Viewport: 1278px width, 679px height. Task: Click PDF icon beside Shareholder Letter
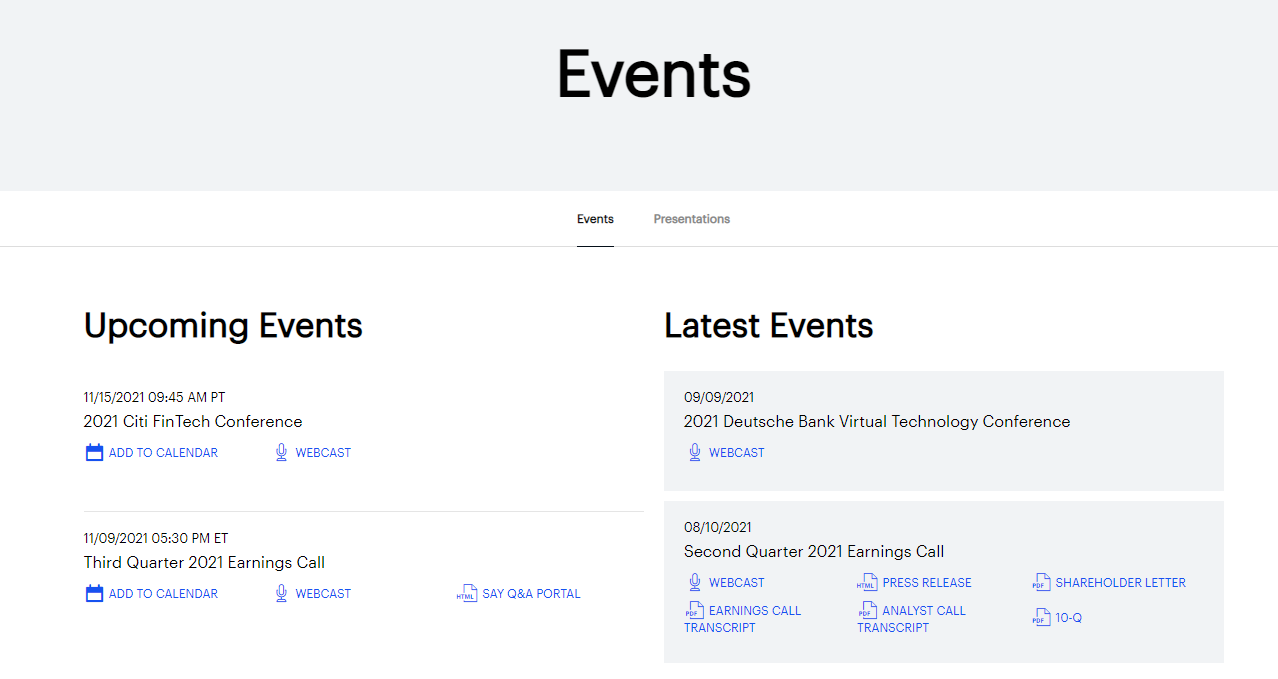(1042, 583)
